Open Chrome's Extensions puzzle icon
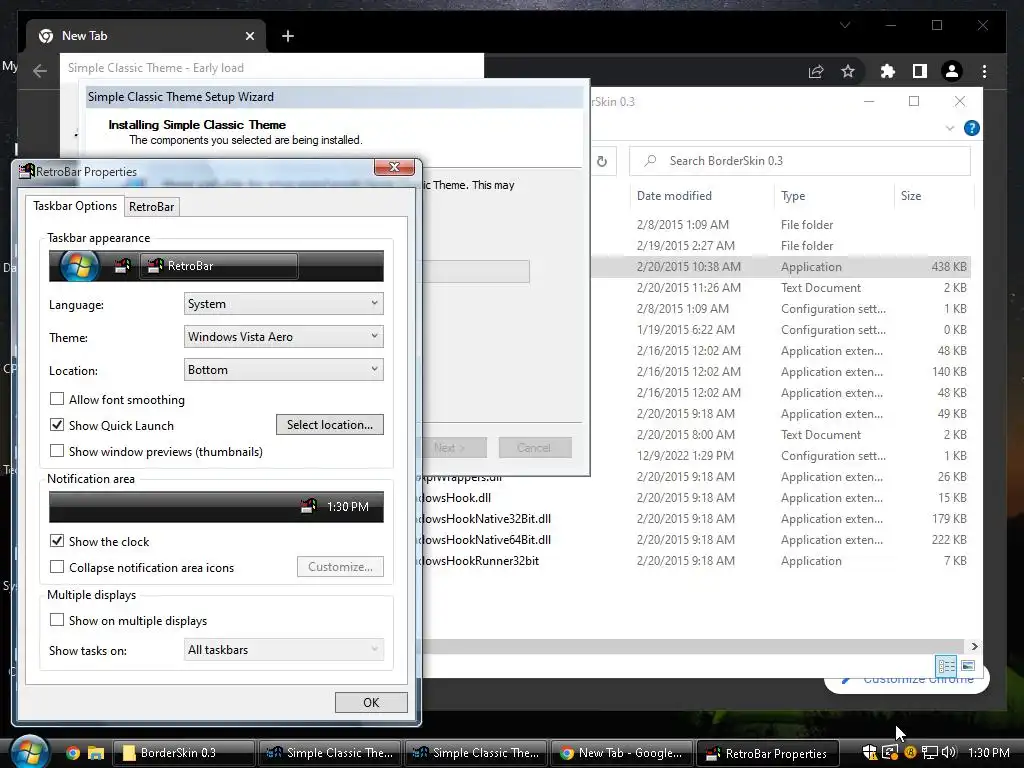The height and width of the screenshot is (768, 1024). [888, 71]
